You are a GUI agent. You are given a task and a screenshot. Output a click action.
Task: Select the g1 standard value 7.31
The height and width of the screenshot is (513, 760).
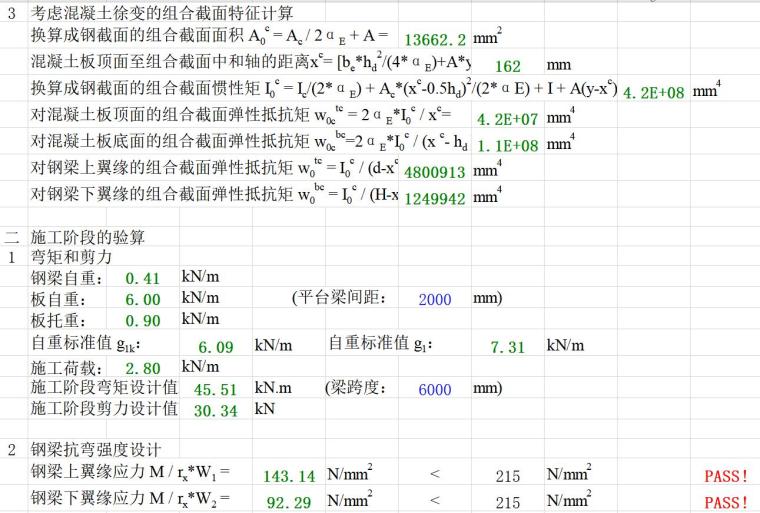(x=507, y=347)
